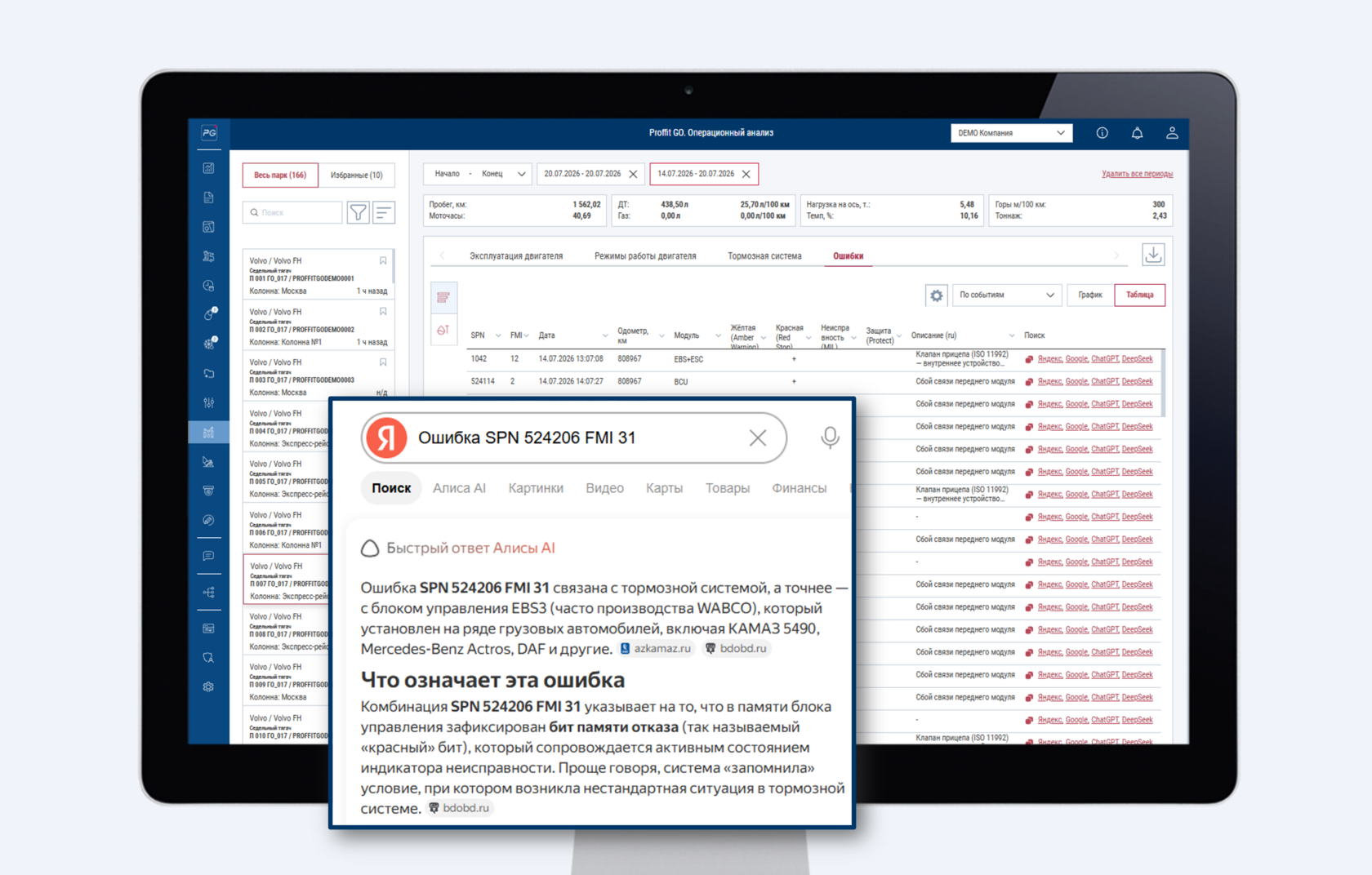Switch to Весь парк (166) tab
Image resolution: width=1372 pixels, height=875 pixels.
point(280,175)
